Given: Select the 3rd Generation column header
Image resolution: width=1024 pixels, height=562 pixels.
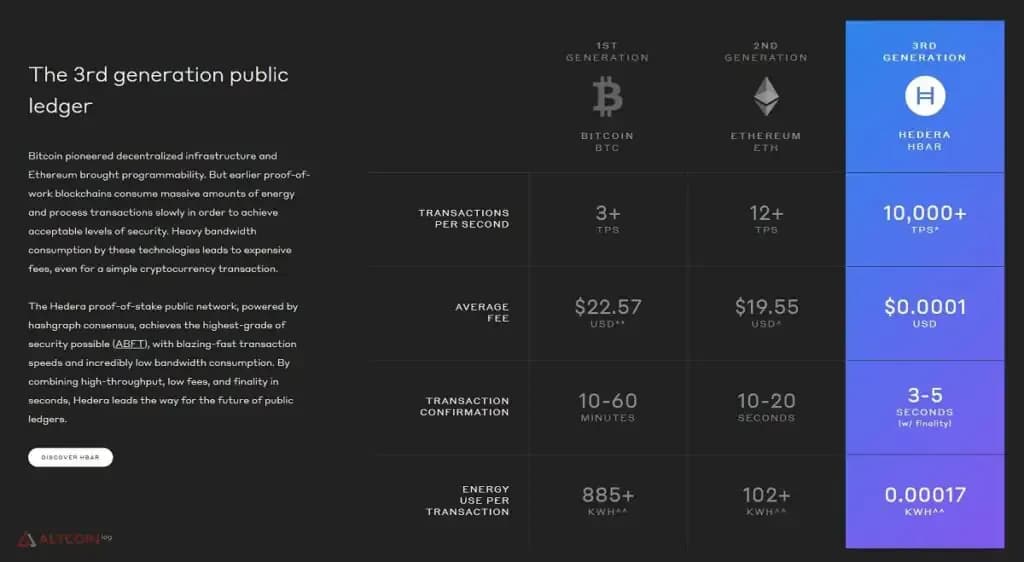Looking at the screenshot, I should [x=925, y=52].
